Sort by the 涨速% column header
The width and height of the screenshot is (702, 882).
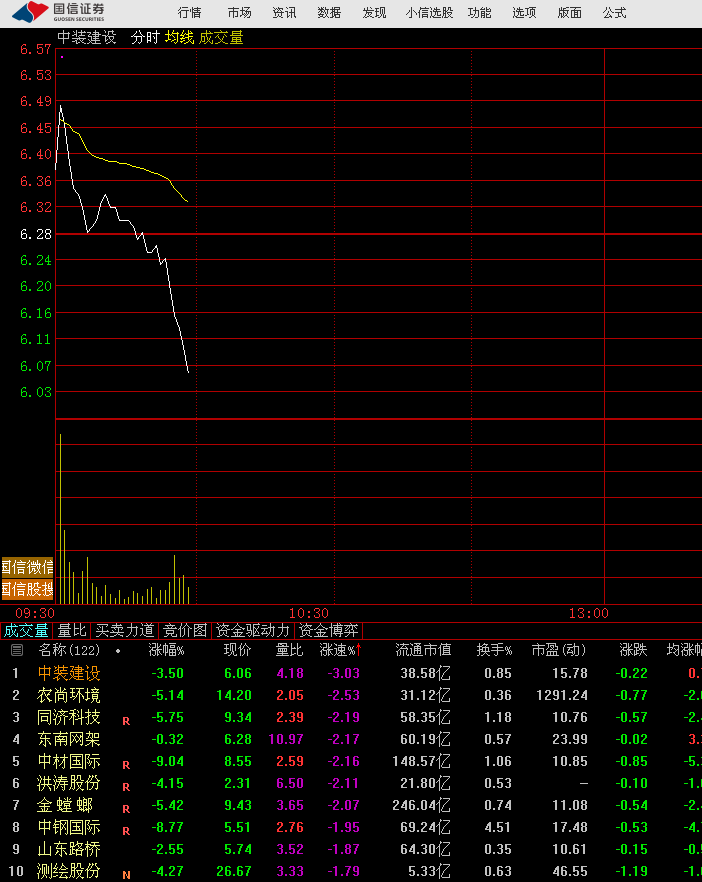(x=339, y=650)
